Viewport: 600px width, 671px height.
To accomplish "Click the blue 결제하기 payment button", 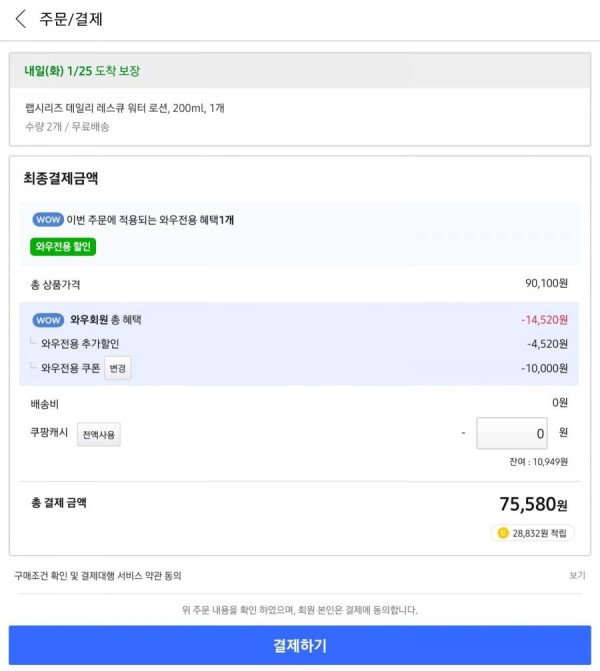I will [300, 645].
